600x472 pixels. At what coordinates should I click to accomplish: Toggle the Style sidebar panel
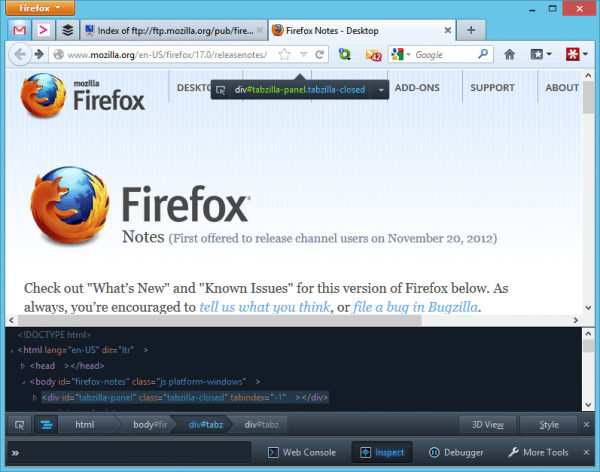(549, 425)
